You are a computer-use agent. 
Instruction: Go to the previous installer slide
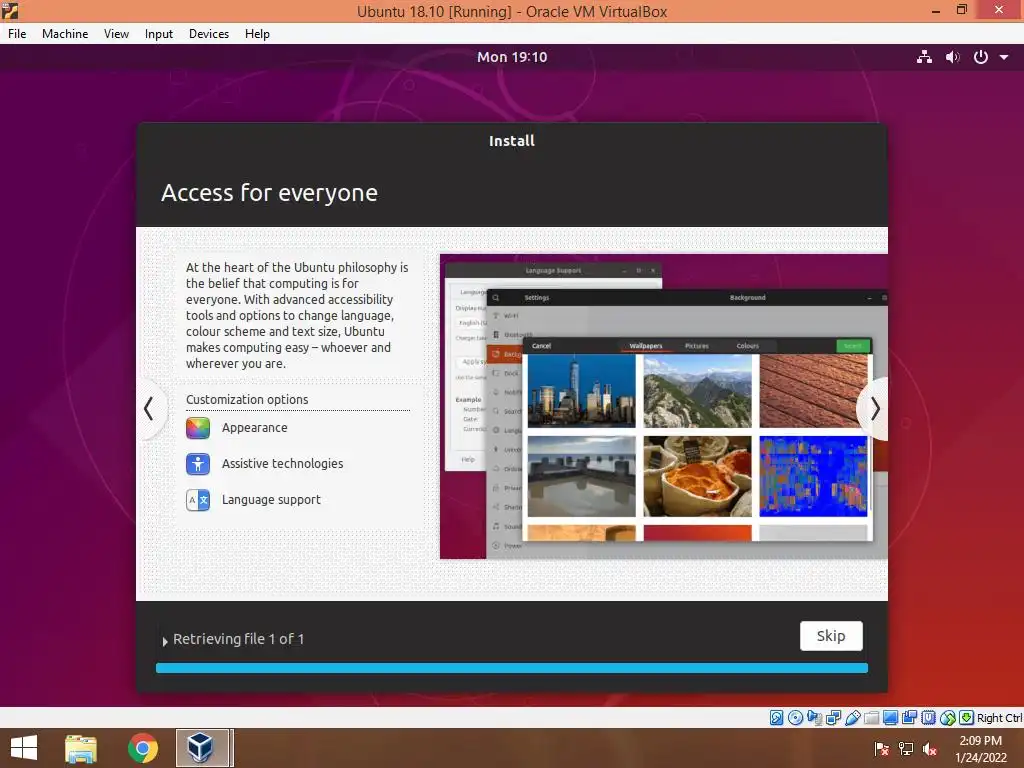150,409
